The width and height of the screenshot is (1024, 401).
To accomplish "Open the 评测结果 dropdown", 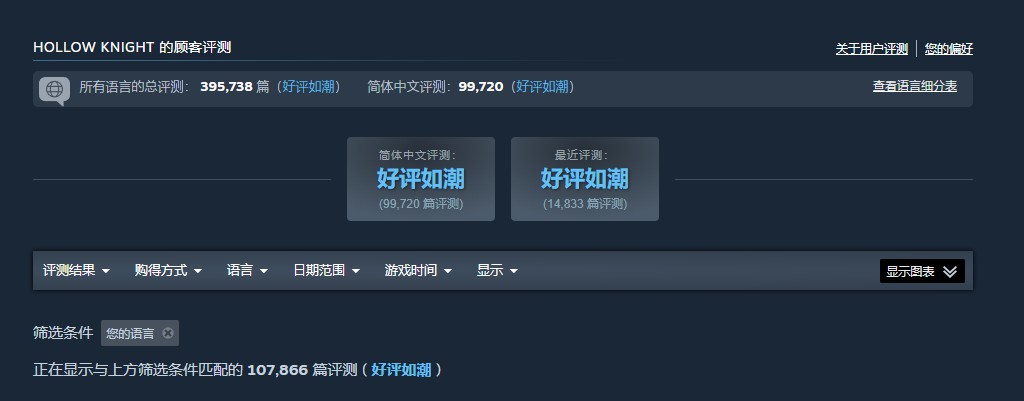I will [x=76, y=270].
